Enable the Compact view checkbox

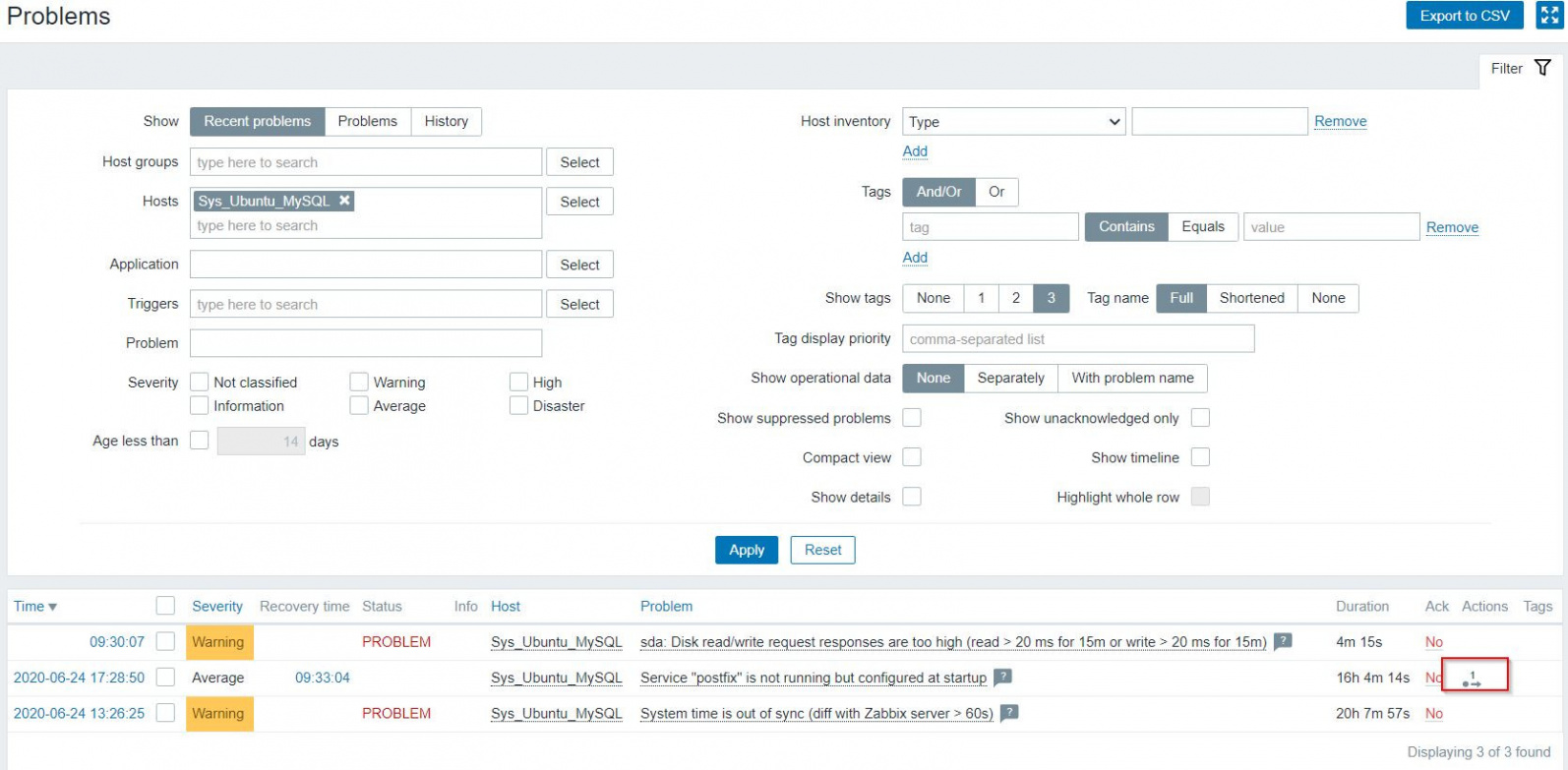[x=912, y=457]
